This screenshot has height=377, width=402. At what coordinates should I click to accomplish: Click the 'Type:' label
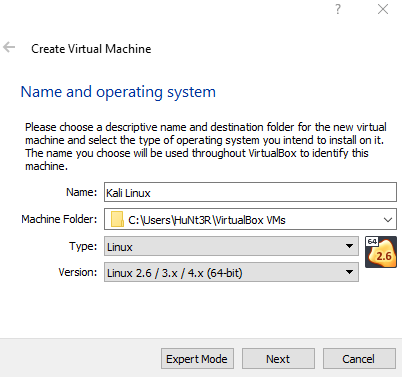[83, 246]
